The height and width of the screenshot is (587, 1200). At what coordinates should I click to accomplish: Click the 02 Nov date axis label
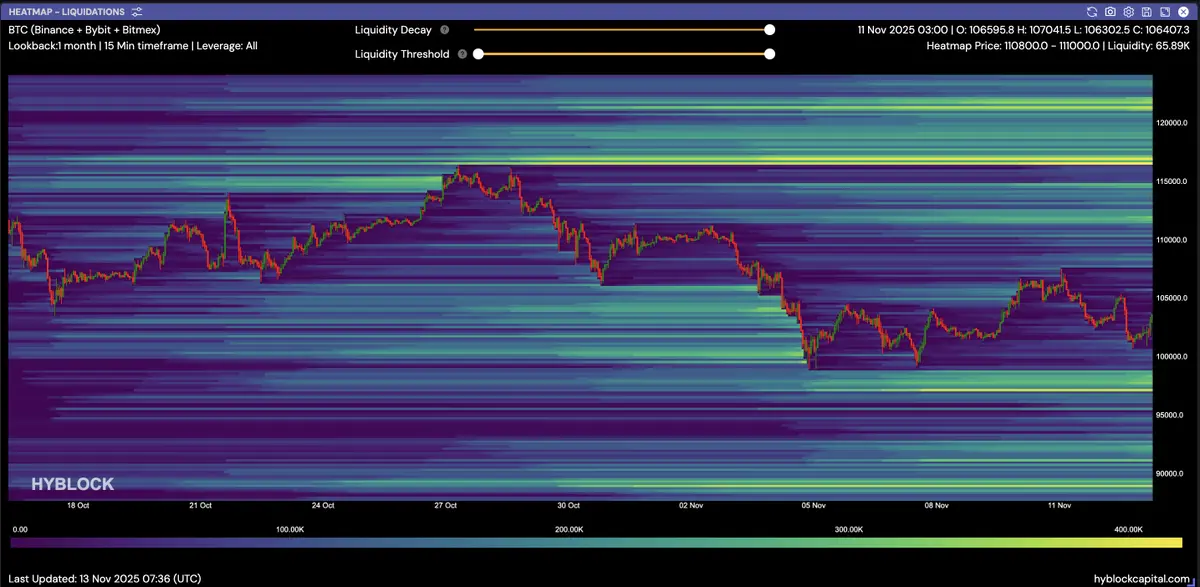pyautogui.click(x=692, y=506)
